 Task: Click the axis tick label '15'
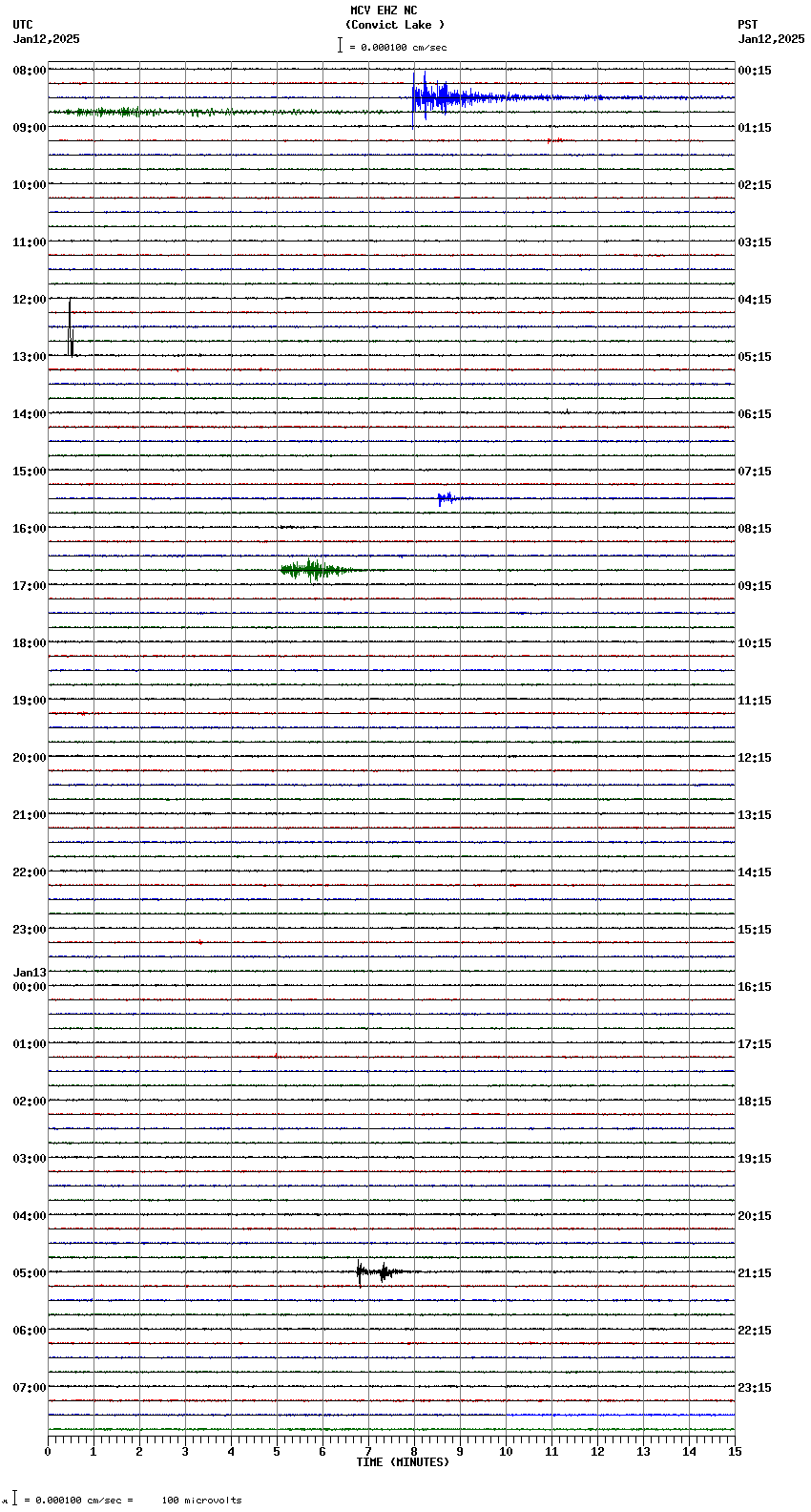click(734, 1452)
